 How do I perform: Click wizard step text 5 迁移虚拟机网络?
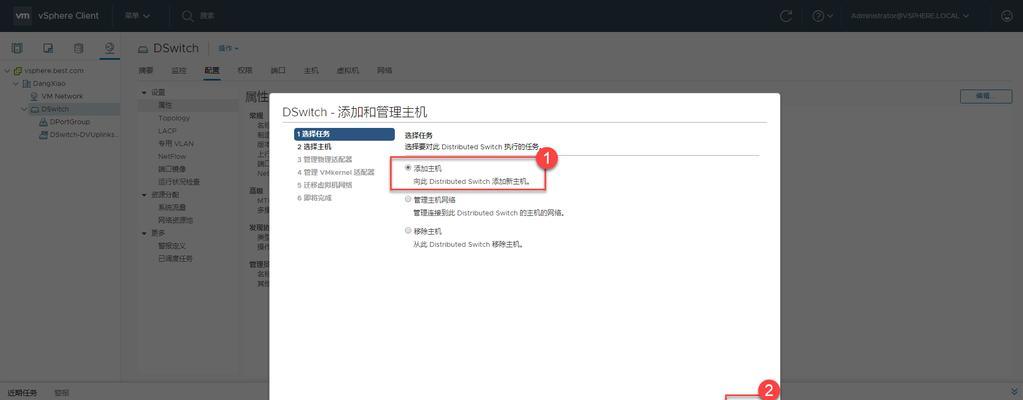pyautogui.click(x=324, y=185)
